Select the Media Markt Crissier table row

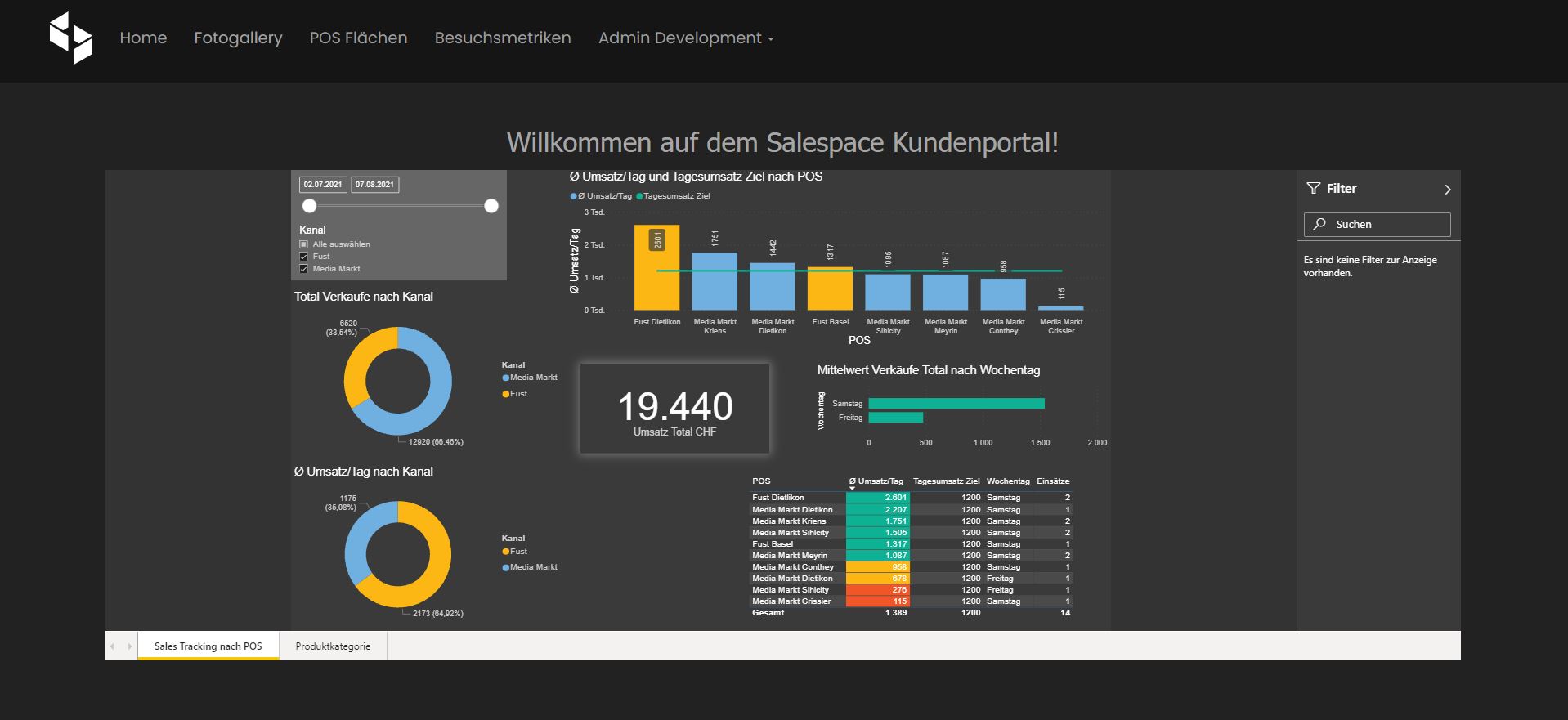(911, 601)
